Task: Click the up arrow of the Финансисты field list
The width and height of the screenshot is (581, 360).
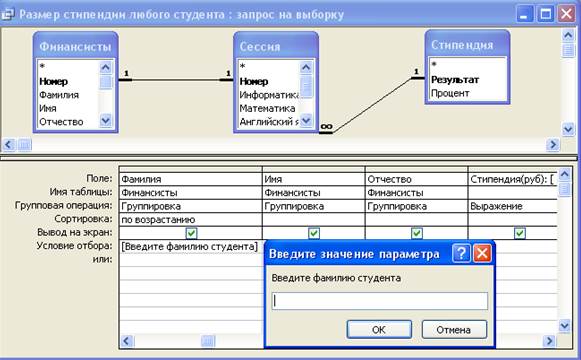Action: pyautogui.click(x=106, y=67)
